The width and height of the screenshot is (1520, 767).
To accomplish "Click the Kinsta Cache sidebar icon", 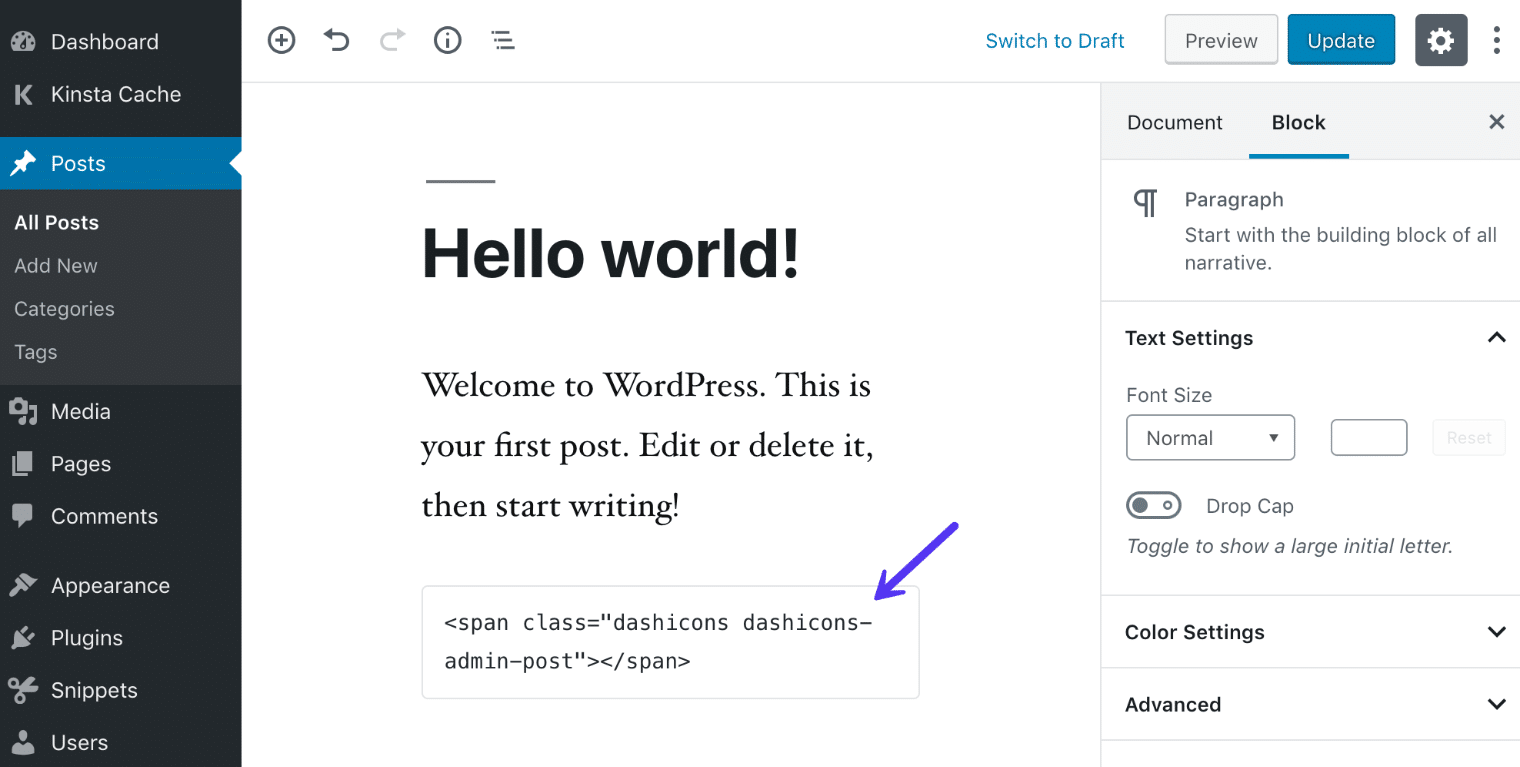I will (22, 94).
